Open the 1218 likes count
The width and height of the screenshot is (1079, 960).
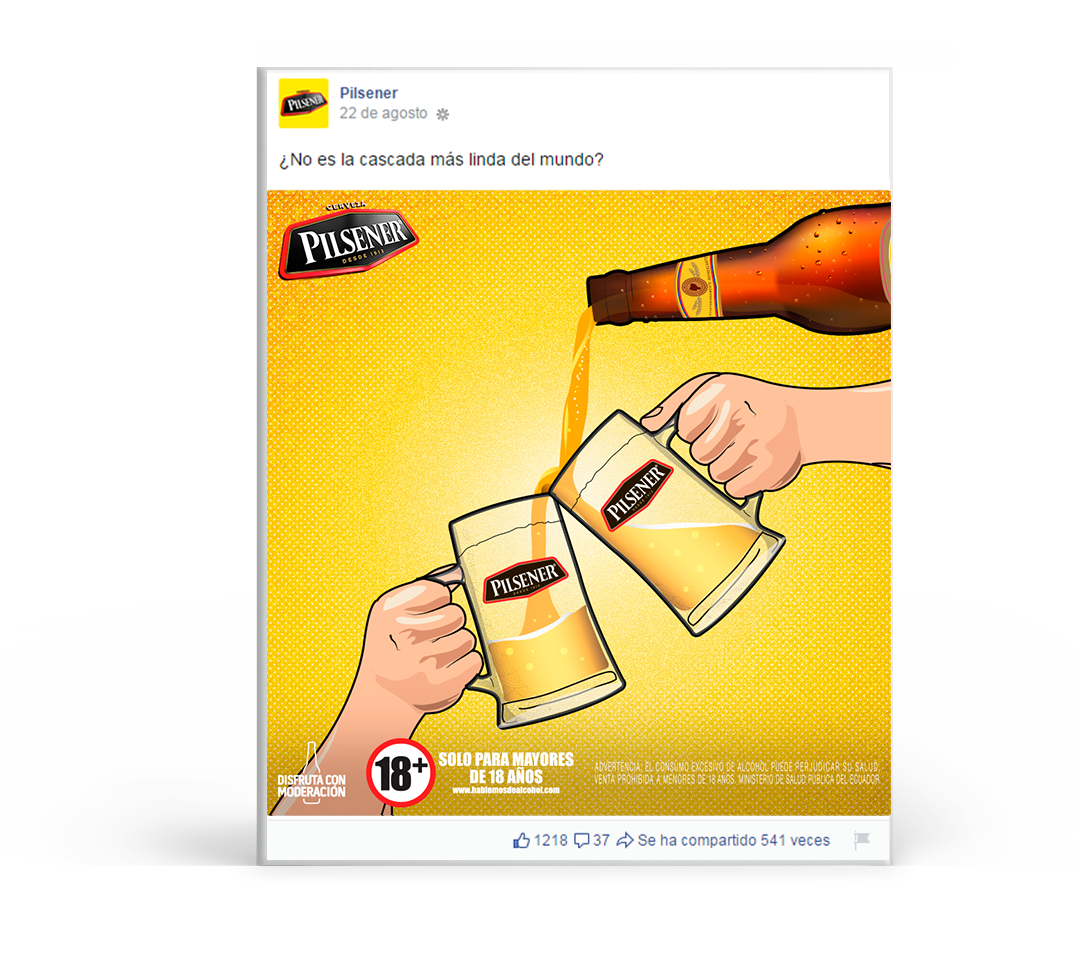[551, 840]
